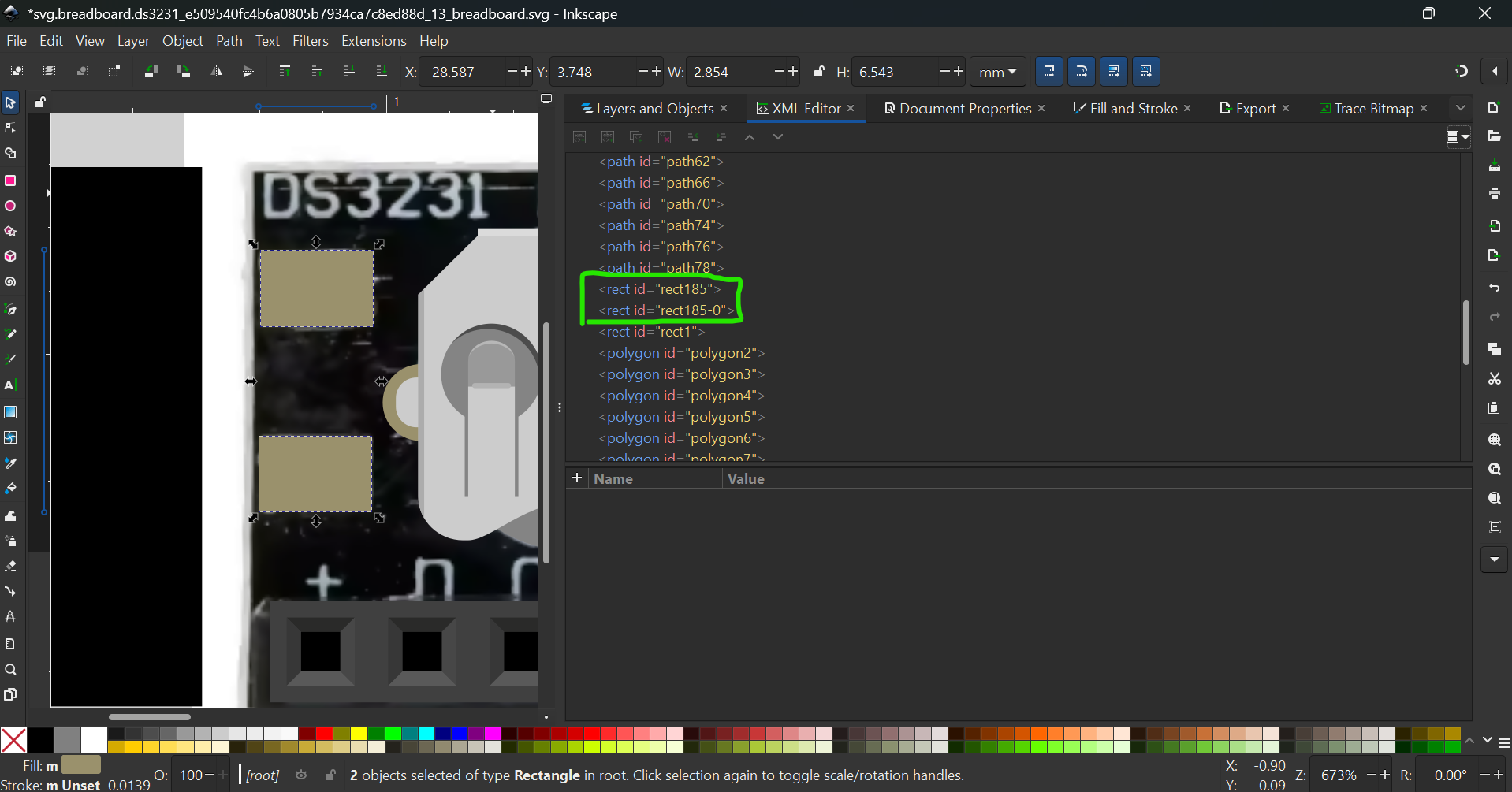Toggle current layer visibility eye
Screen dimensions: 1512x792
(301, 775)
